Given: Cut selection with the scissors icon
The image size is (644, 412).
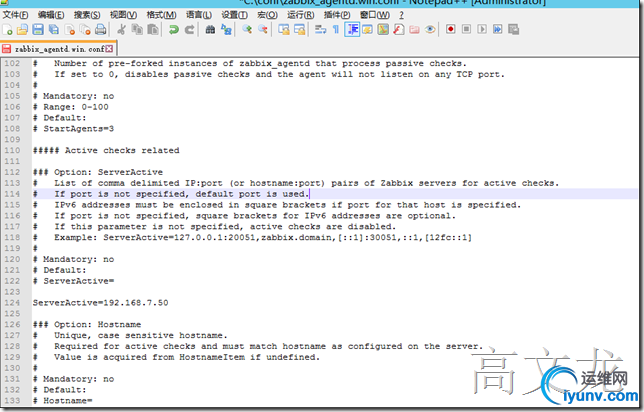Looking at the screenshot, I should 121,30.
